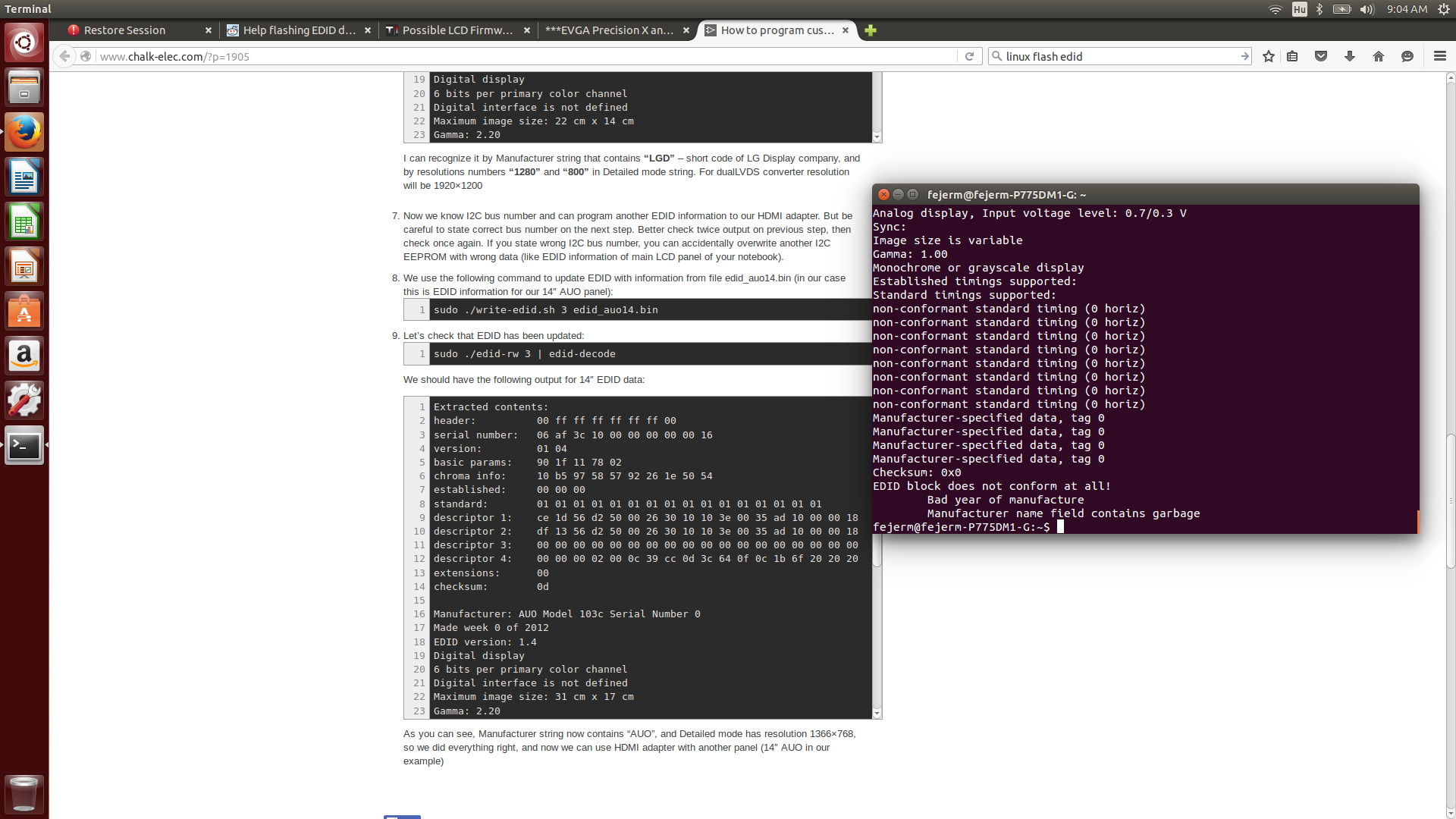This screenshot has width=1456, height=819.
Task: Open the bookmarks list icon
Action: (x=1292, y=56)
